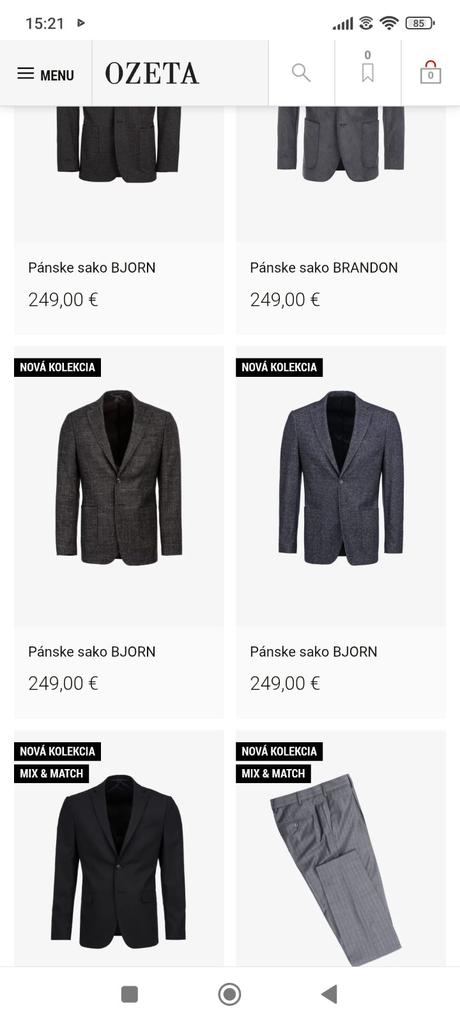Image resolution: width=460 pixels, height=1022 pixels.
Task: Tap MIX & MATCH badge on trousers
Action: point(273,774)
